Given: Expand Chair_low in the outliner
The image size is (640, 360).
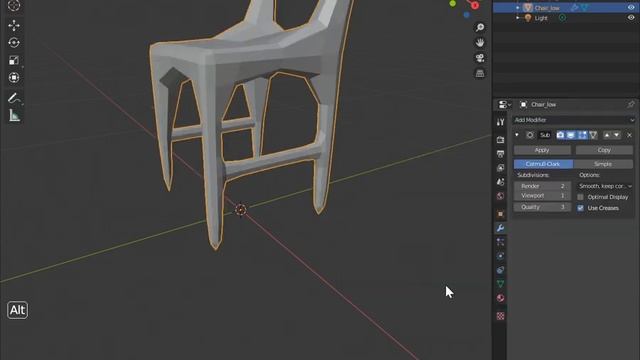Looking at the screenshot, I should (518, 8).
